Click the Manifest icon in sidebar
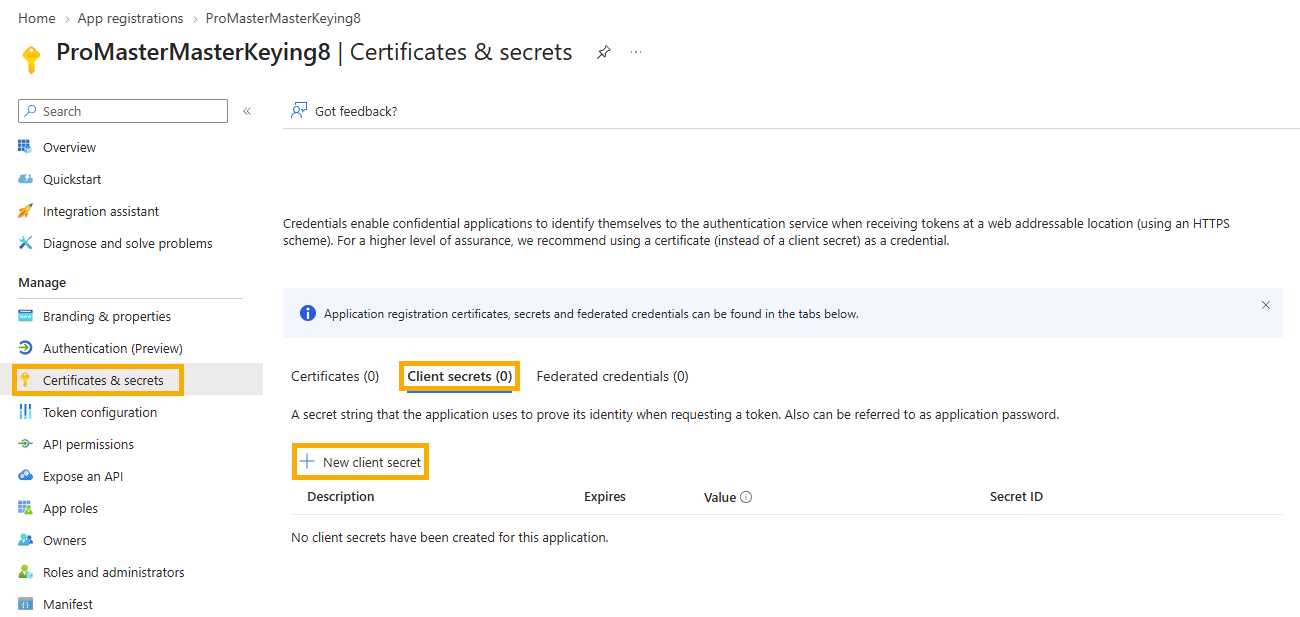 pyautogui.click(x=25, y=604)
